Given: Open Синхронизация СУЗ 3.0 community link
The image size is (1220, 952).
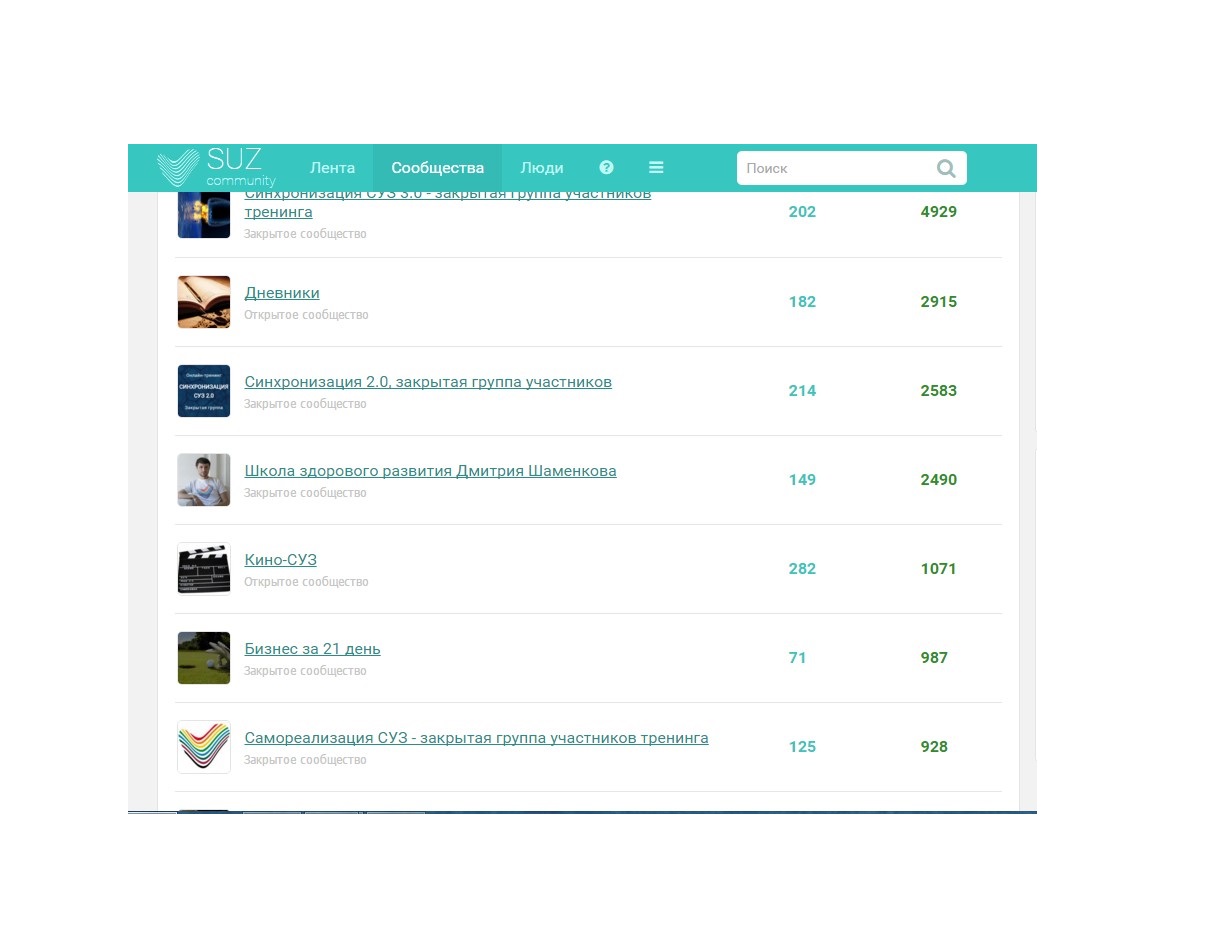Looking at the screenshot, I should pos(448,203).
